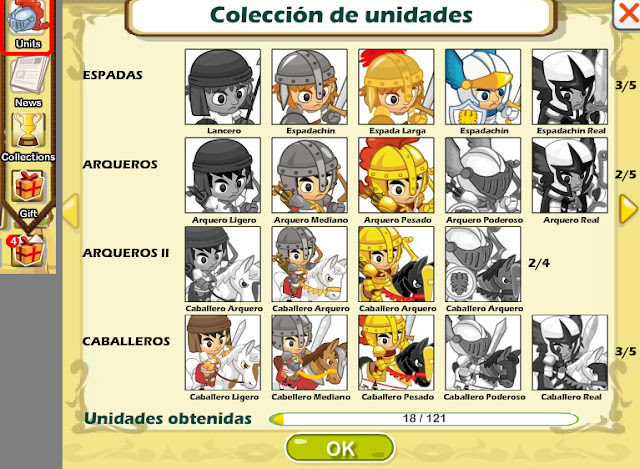Open the Gift box icon
The height and width of the screenshot is (469, 640).
tap(29, 194)
